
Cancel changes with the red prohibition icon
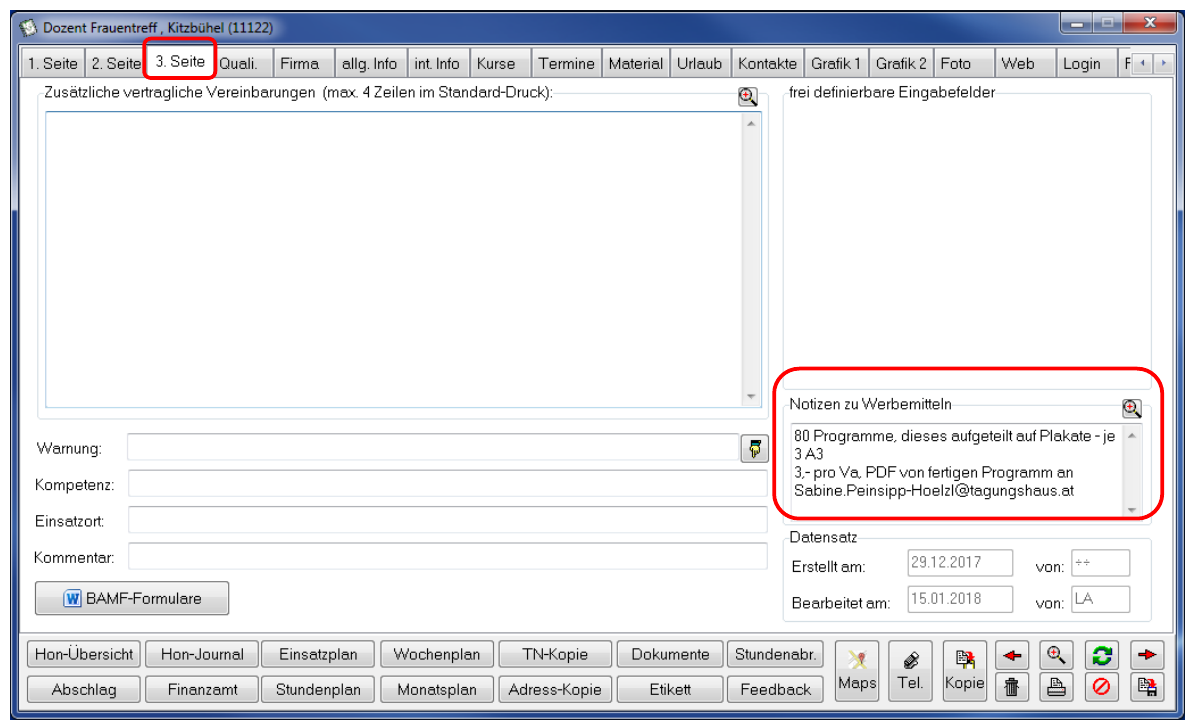click(x=1101, y=687)
